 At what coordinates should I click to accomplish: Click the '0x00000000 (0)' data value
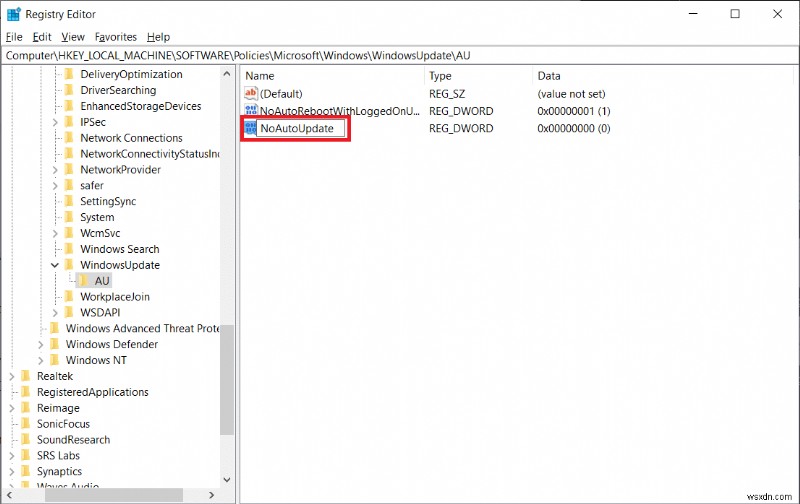pos(573,128)
